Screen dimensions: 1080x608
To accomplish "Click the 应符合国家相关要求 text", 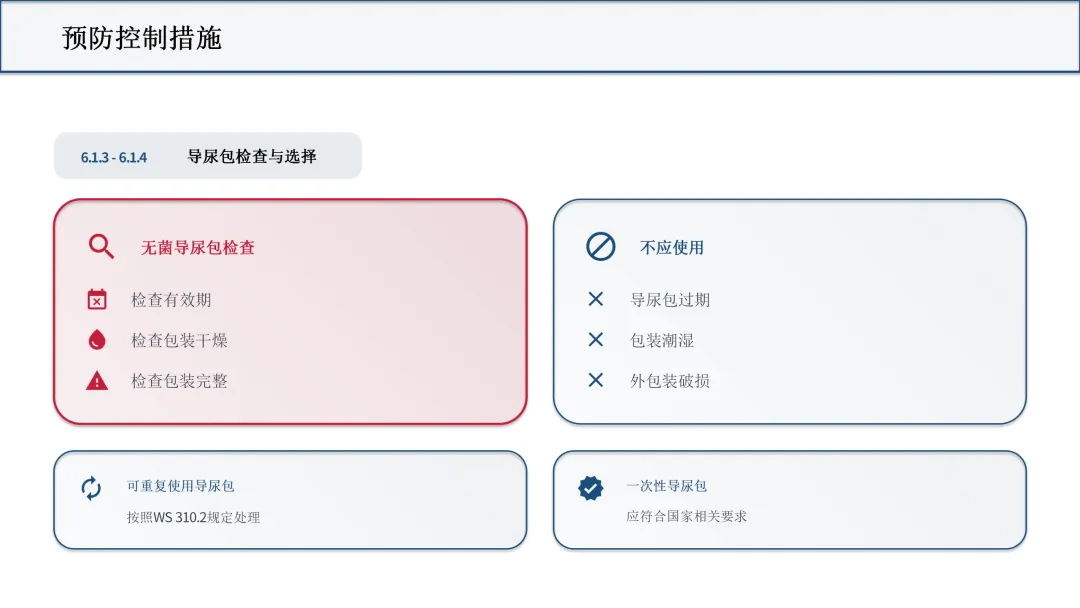I will (x=686, y=516).
